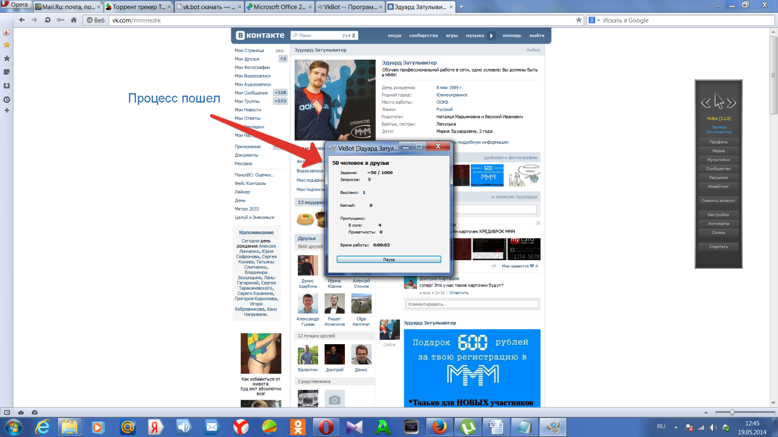Open the MMM 600 рублей banner image
The width and height of the screenshot is (778, 437).
pyautogui.click(x=472, y=368)
